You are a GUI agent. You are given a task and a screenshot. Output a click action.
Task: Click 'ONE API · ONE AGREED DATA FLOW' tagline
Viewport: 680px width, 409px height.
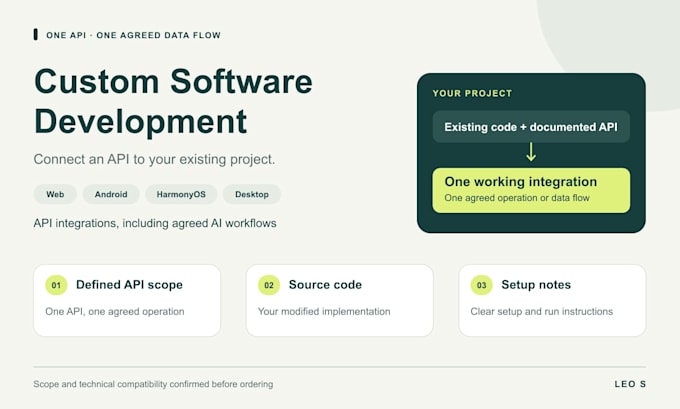(x=134, y=35)
